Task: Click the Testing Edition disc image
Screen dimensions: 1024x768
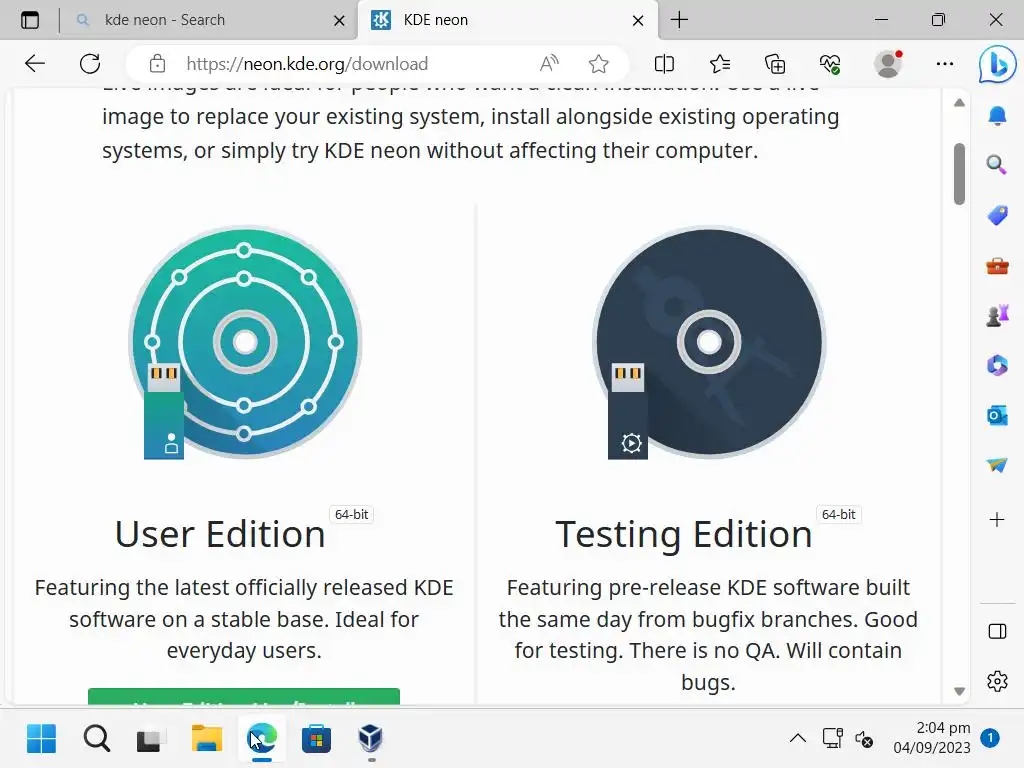Action: point(709,342)
